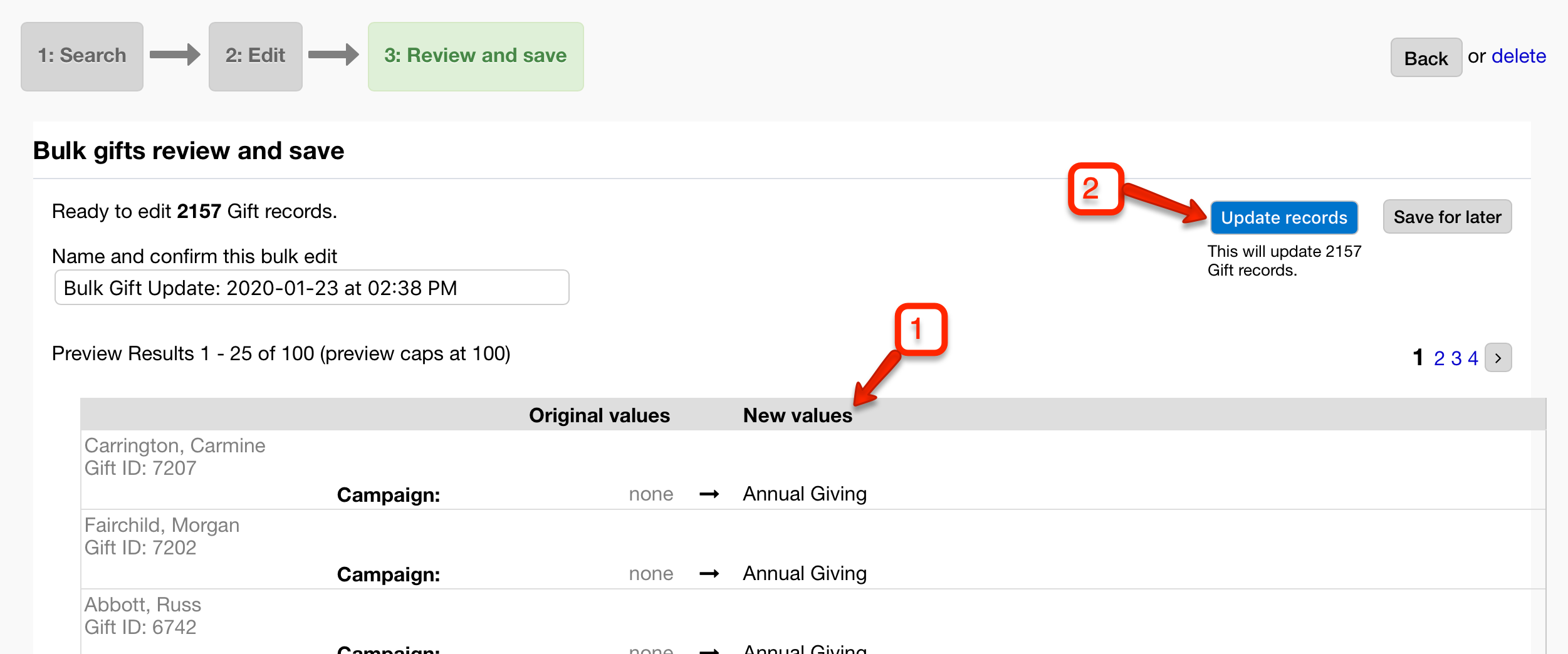Click the delete link
This screenshot has width=1568, height=654.
click(x=1518, y=56)
